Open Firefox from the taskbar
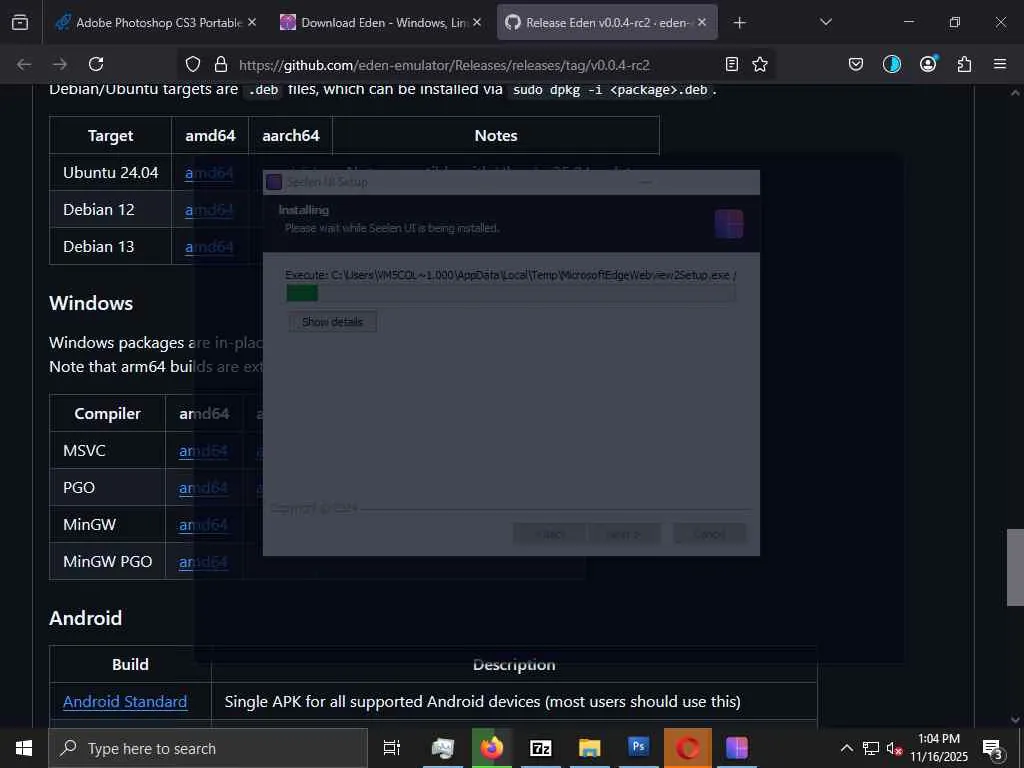 pyautogui.click(x=492, y=748)
